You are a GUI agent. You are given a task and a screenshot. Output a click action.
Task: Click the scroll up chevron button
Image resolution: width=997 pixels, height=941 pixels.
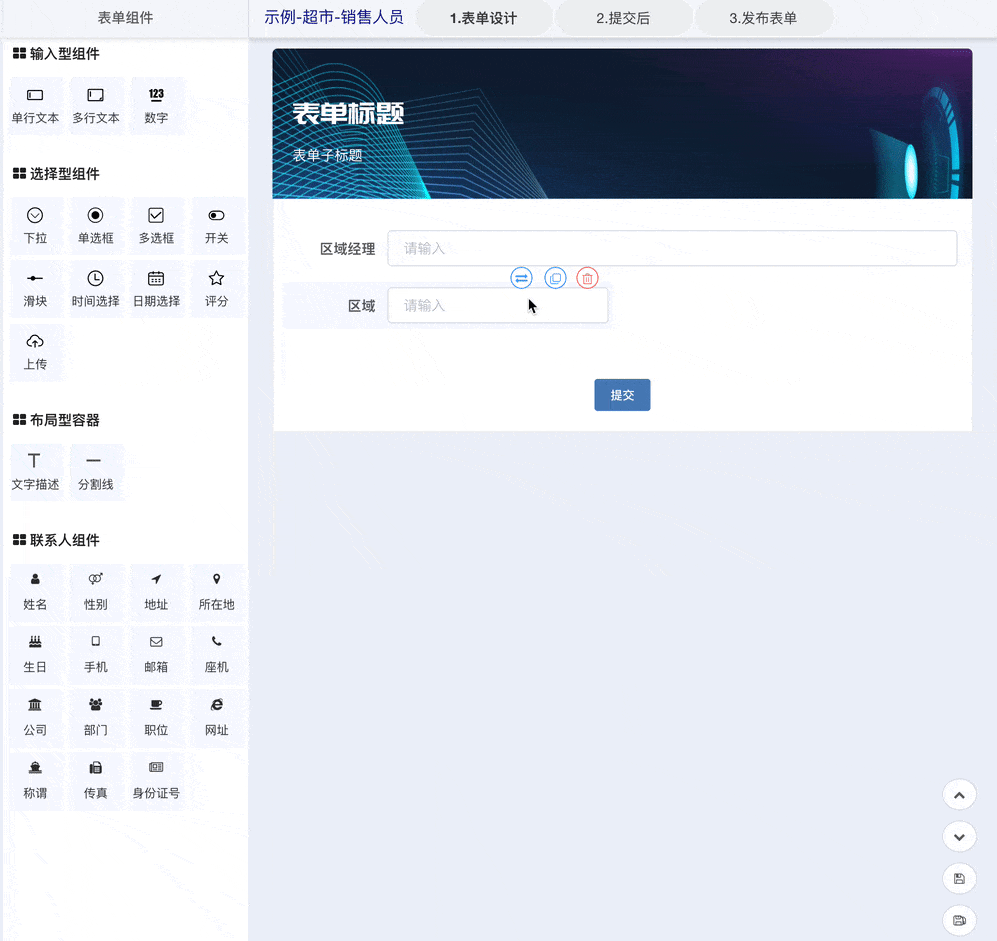[959, 795]
